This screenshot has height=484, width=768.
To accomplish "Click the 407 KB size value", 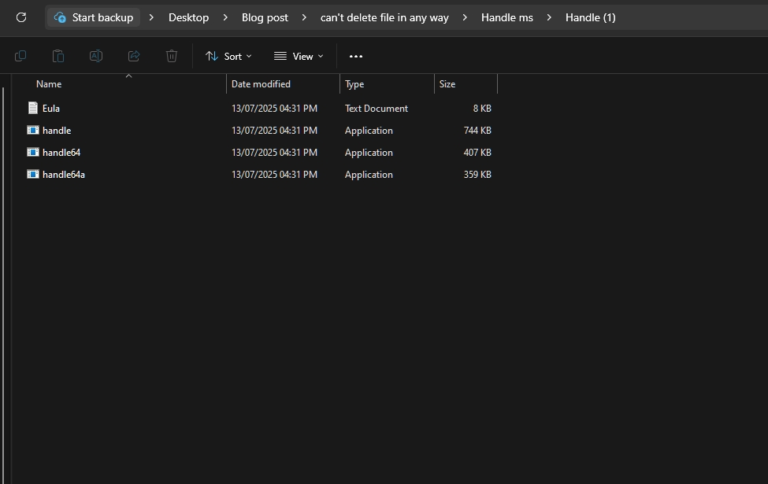I will pyautogui.click(x=478, y=152).
